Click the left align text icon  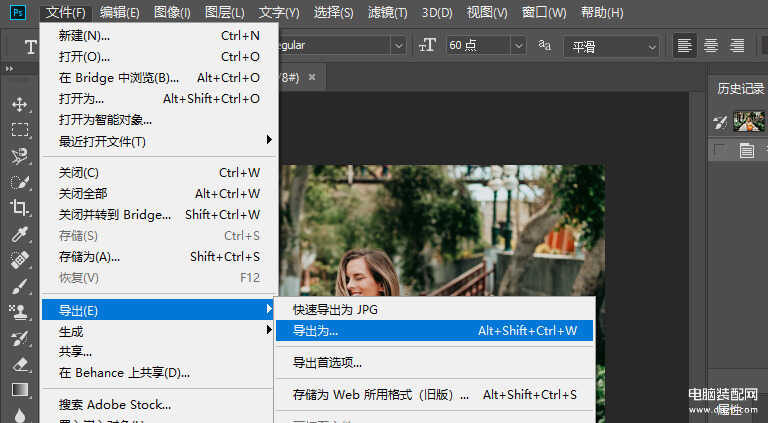[685, 46]
